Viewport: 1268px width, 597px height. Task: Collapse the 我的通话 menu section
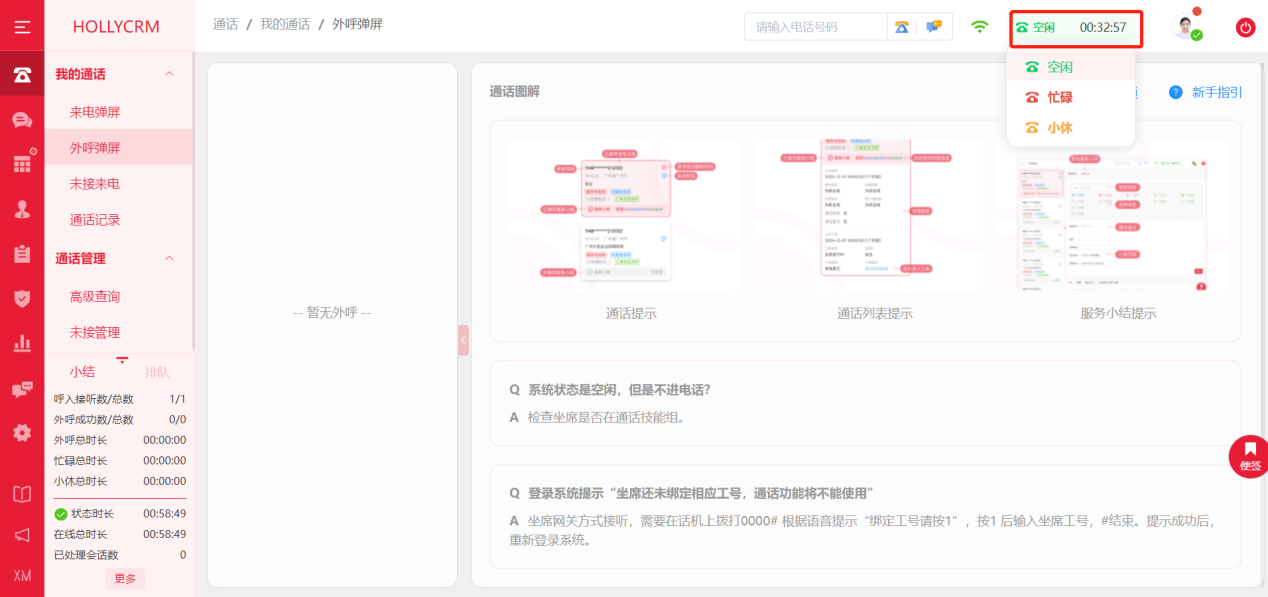point(169,74)
